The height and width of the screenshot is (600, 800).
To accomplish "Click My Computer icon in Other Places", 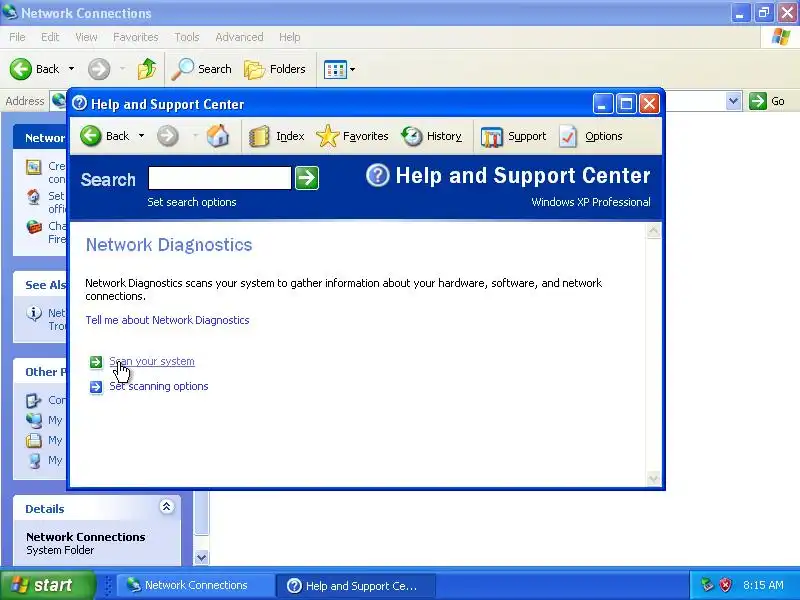I will point(34,460).
